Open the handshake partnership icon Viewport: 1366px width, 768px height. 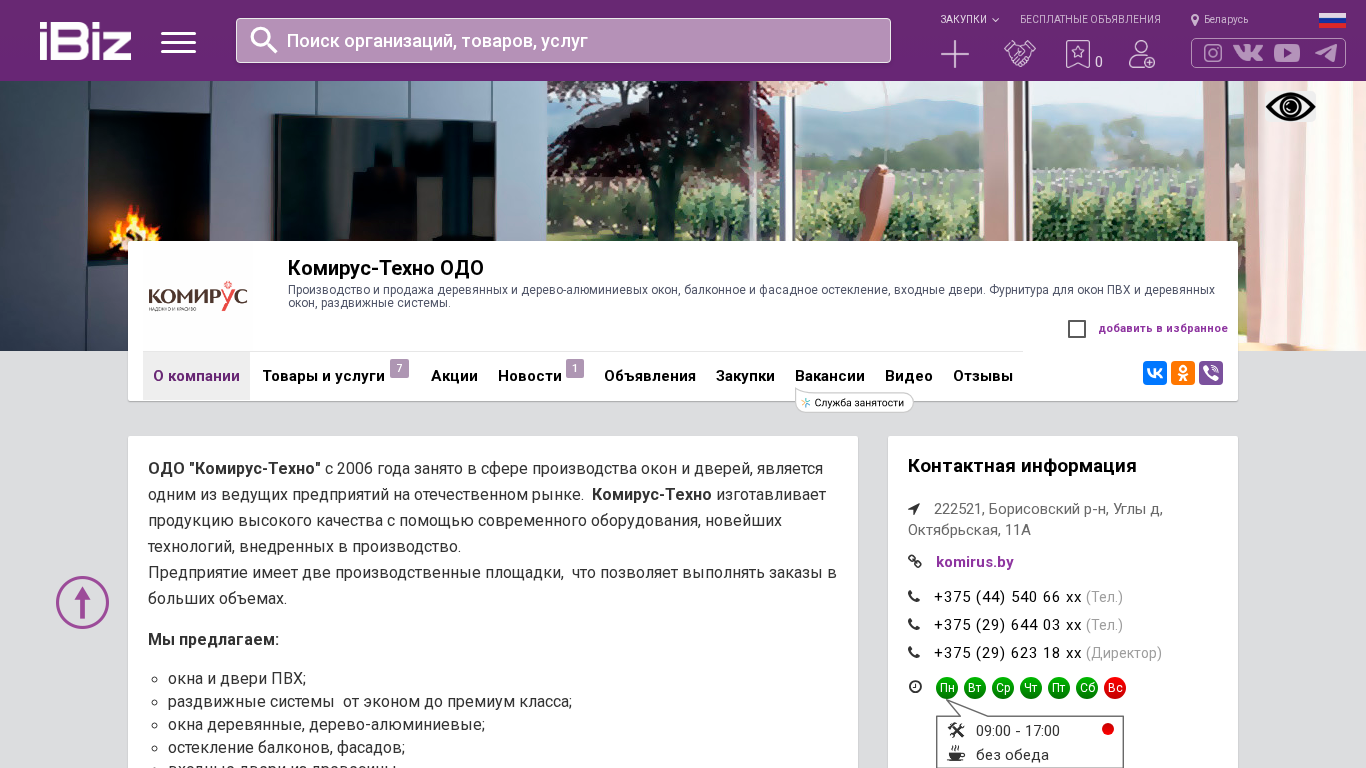point(1019,54)
